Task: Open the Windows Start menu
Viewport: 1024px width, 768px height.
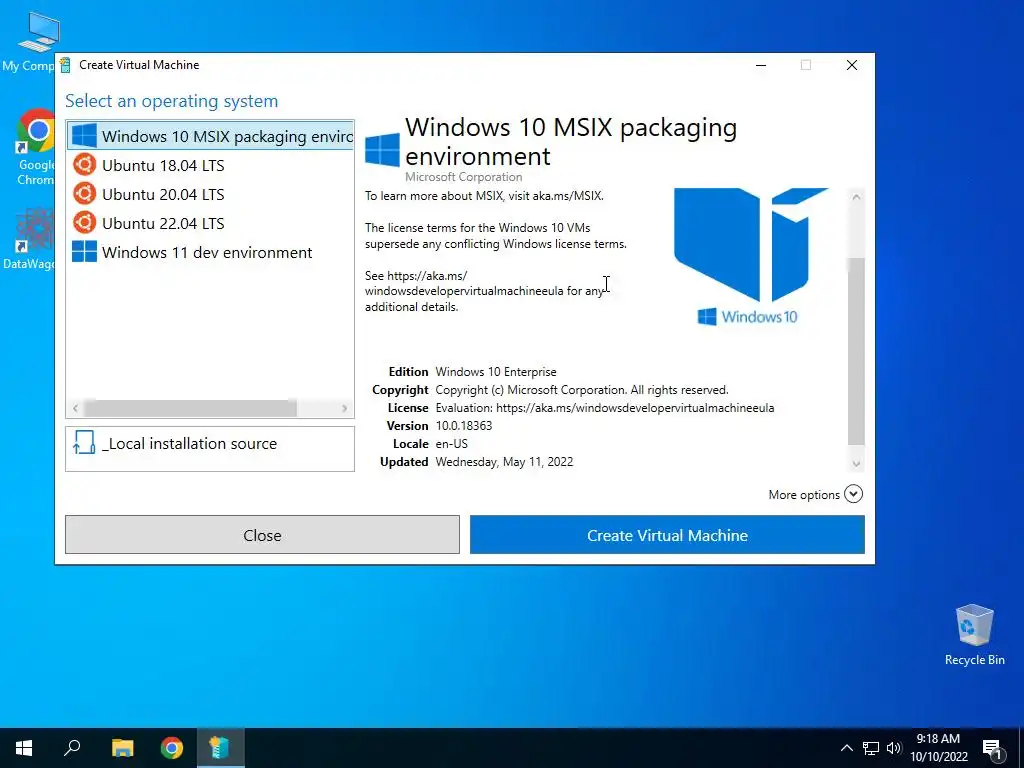Action: [24, 748]
